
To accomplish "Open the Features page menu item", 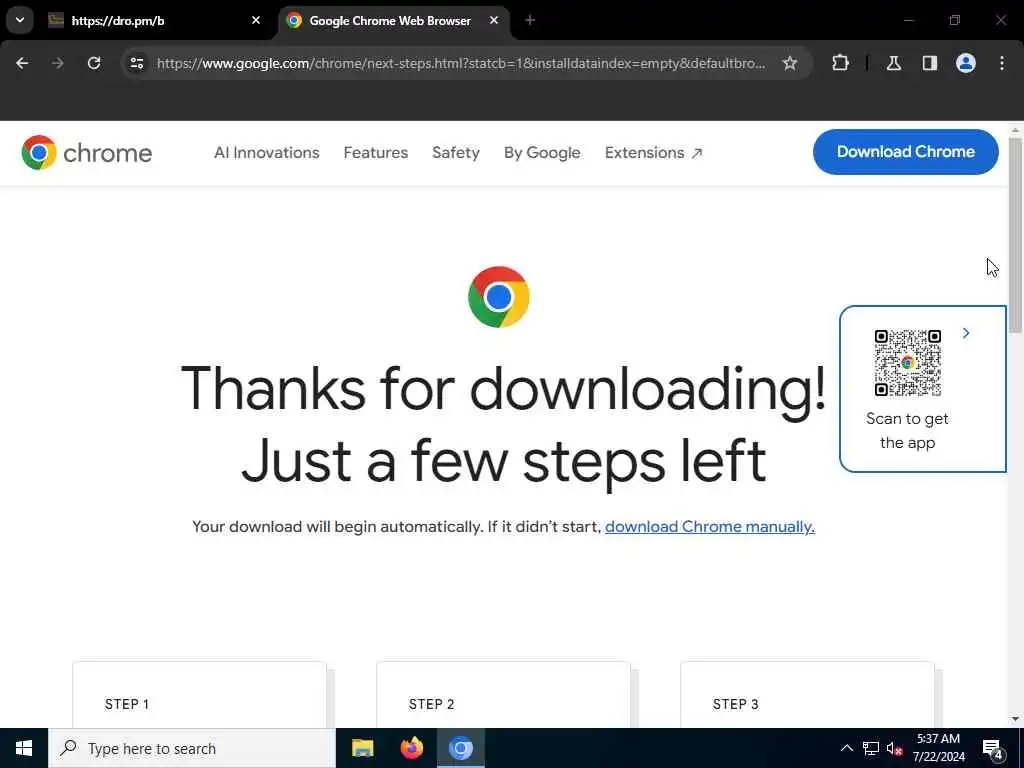I will (x=376, y=153).
